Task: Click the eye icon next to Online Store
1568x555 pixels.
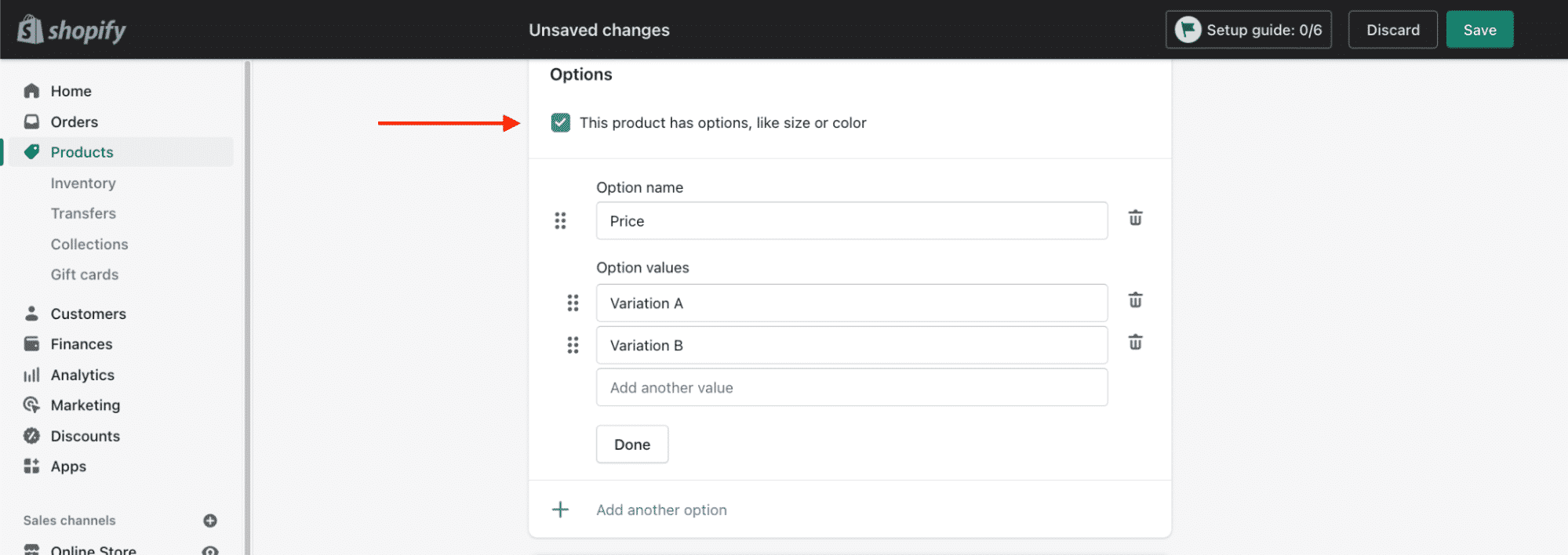Action: click(210, 550)
